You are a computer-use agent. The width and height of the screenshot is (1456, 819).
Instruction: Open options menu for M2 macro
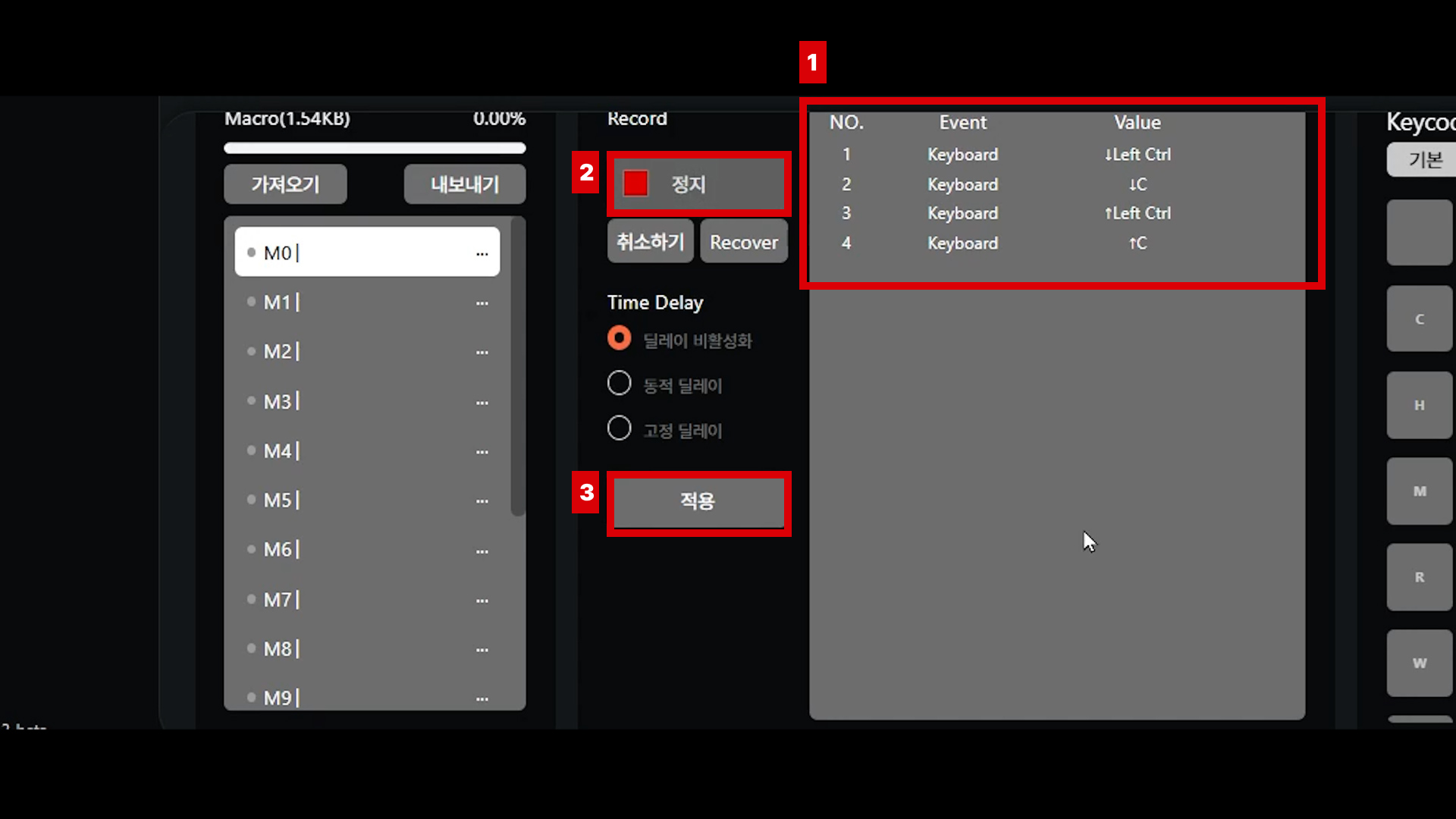482,352
